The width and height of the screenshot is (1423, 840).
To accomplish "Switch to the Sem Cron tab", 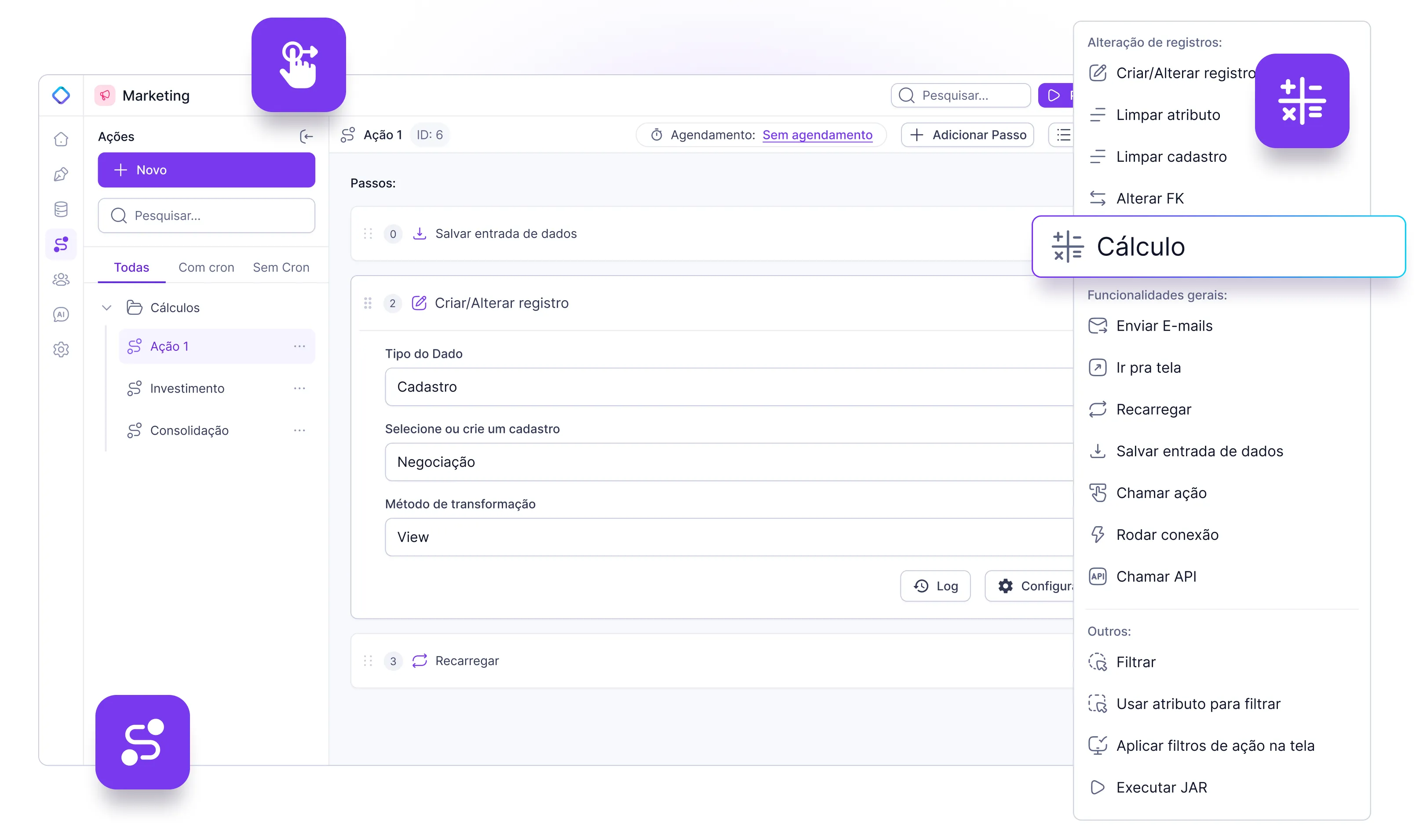I will [281, 268].
